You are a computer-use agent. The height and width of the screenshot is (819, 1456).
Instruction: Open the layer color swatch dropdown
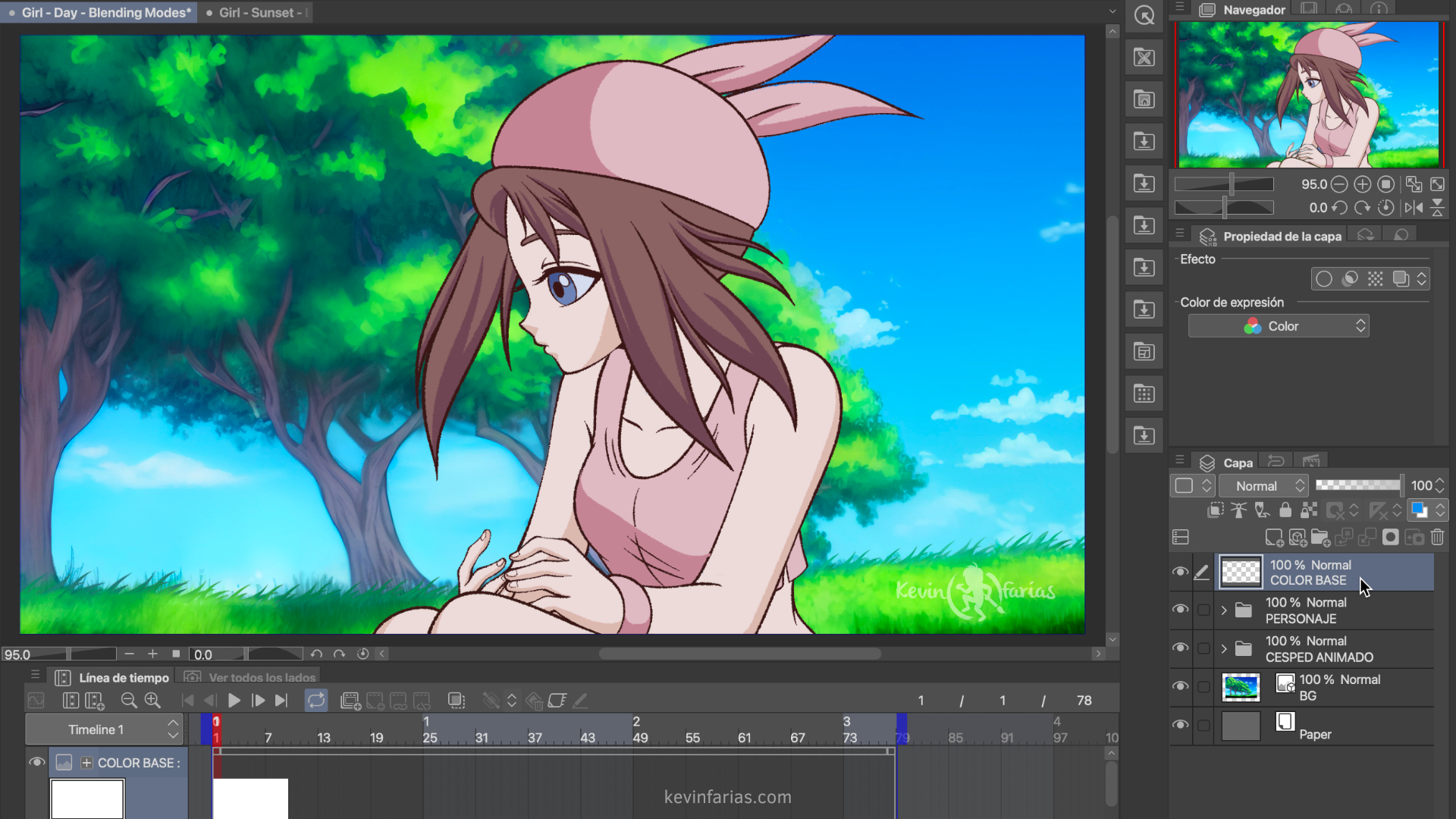(x=1427, y=510)
